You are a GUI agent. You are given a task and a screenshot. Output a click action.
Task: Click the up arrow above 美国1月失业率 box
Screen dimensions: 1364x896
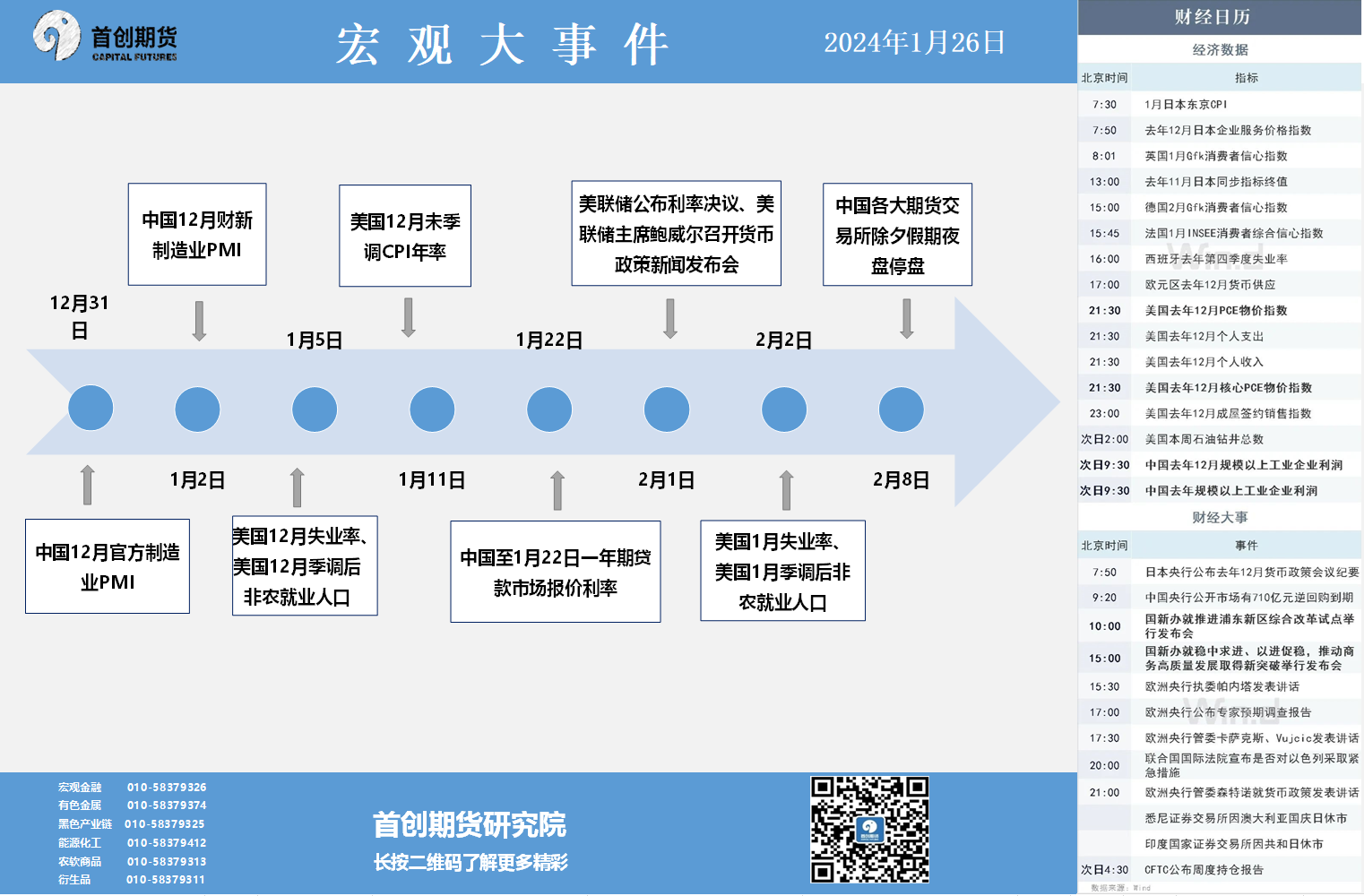(x=786, y=490)
